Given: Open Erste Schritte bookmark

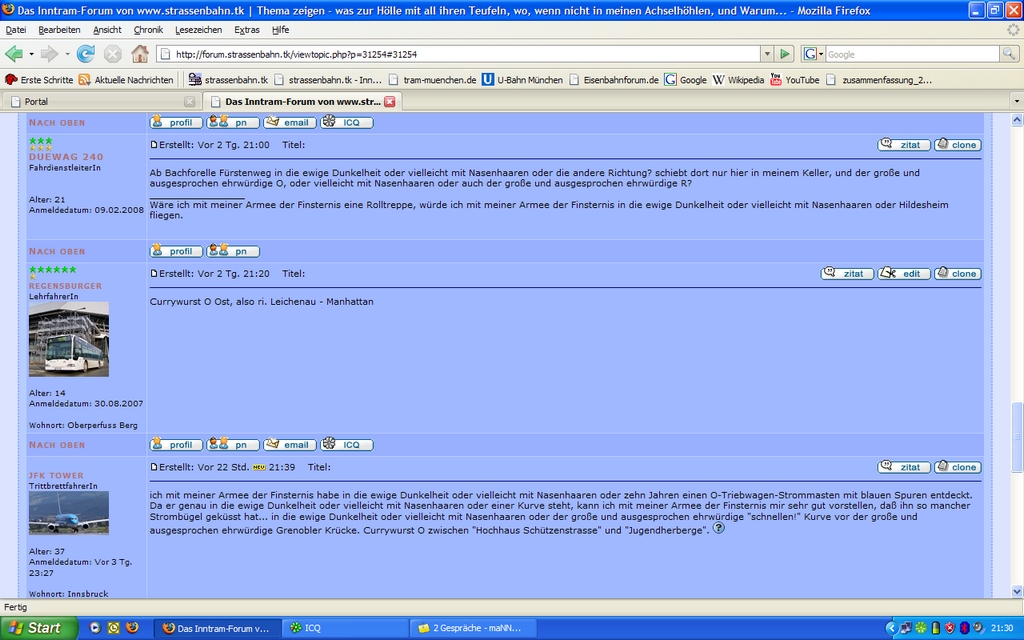Looking at the screenshot, I should 39,80.
